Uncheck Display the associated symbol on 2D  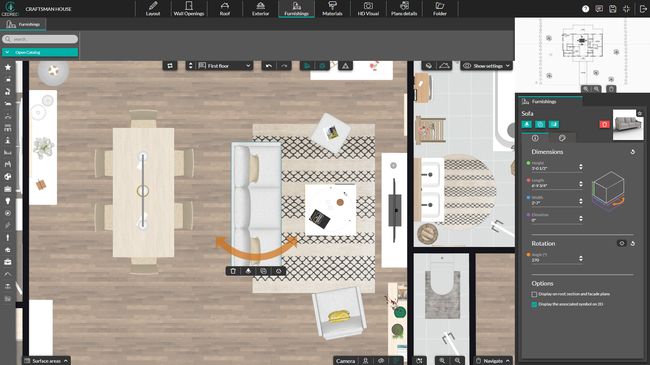[x=534, y=304]
